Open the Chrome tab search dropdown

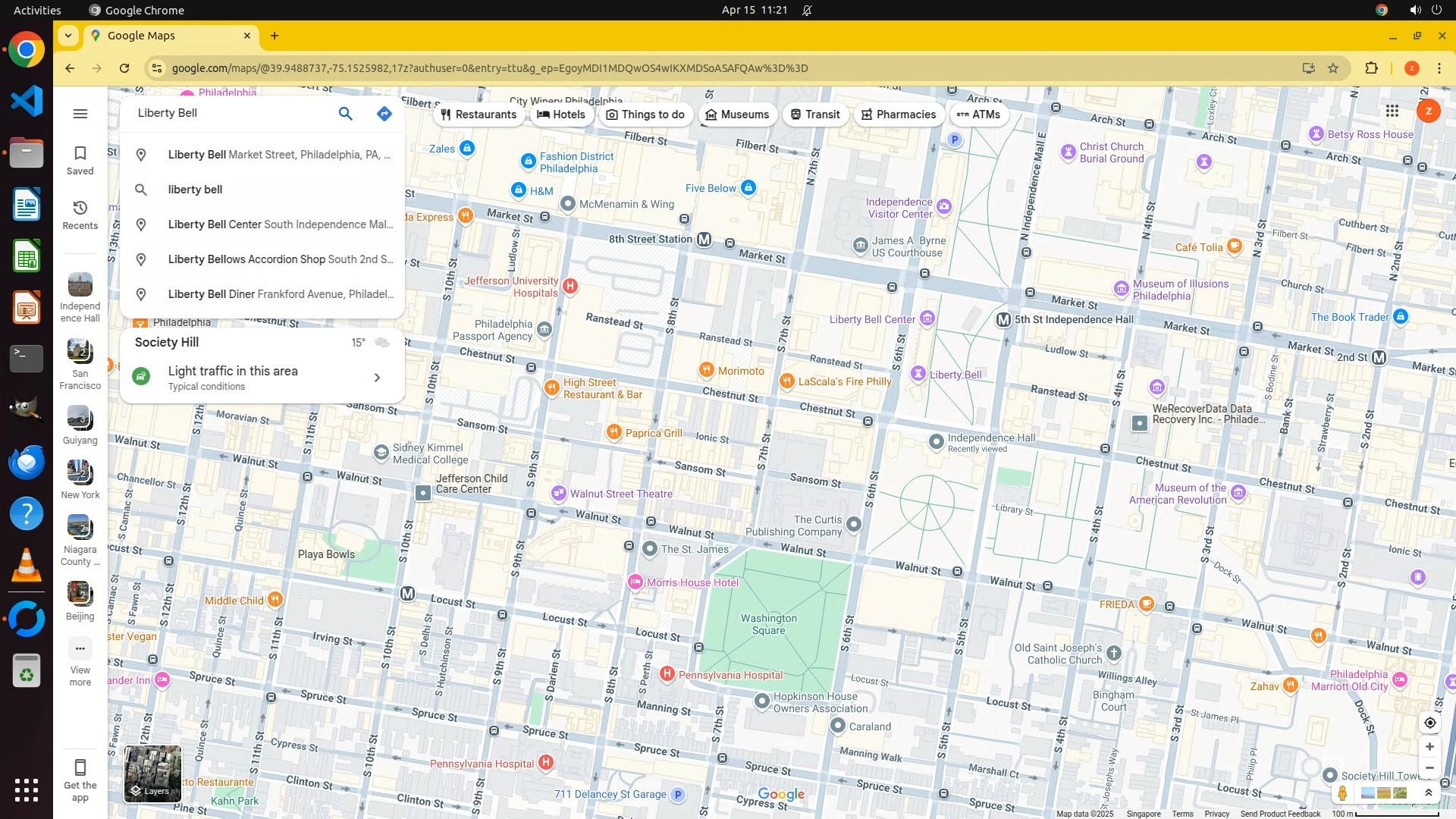(x=68, y=36)
